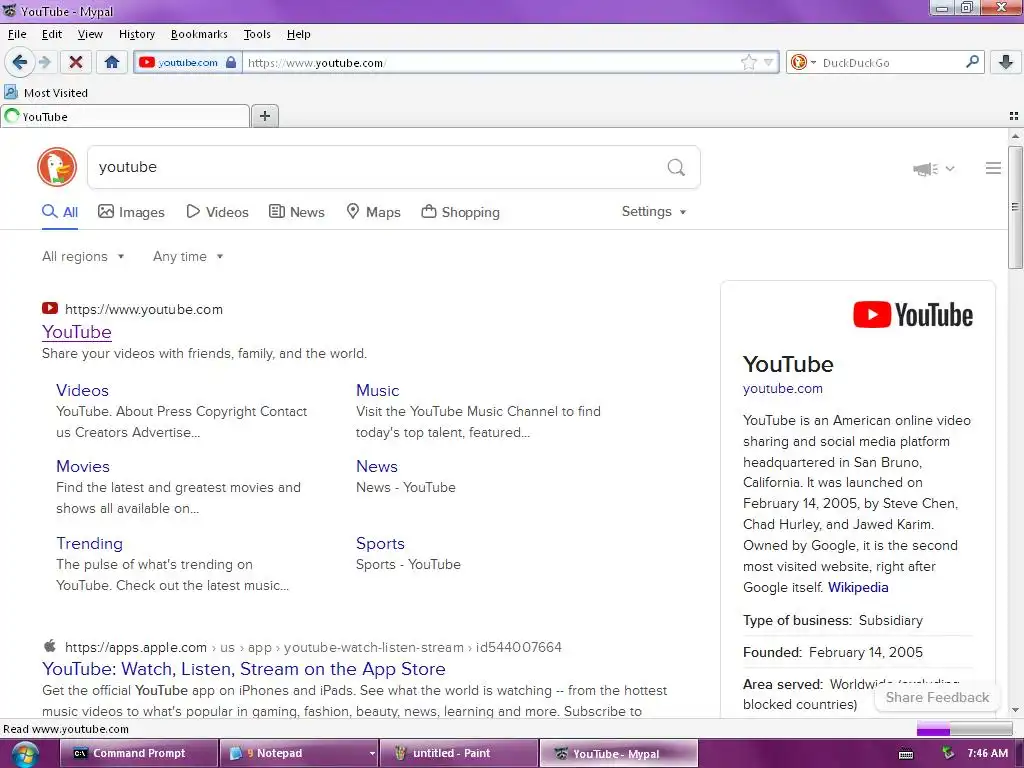Select the All results tab
Image resolution: width=1024 pixels, height=768 pixels.
coord(60,212)
